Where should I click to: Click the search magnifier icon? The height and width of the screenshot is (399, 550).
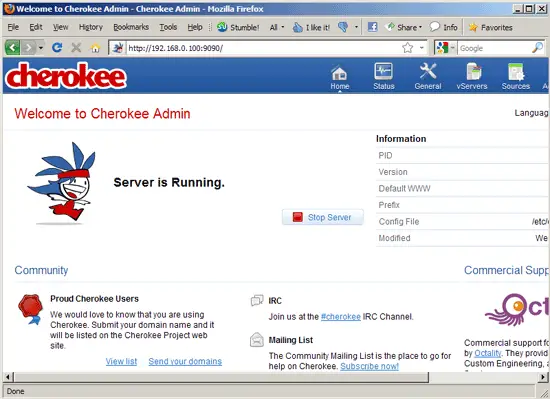click(x=537, y=47)
